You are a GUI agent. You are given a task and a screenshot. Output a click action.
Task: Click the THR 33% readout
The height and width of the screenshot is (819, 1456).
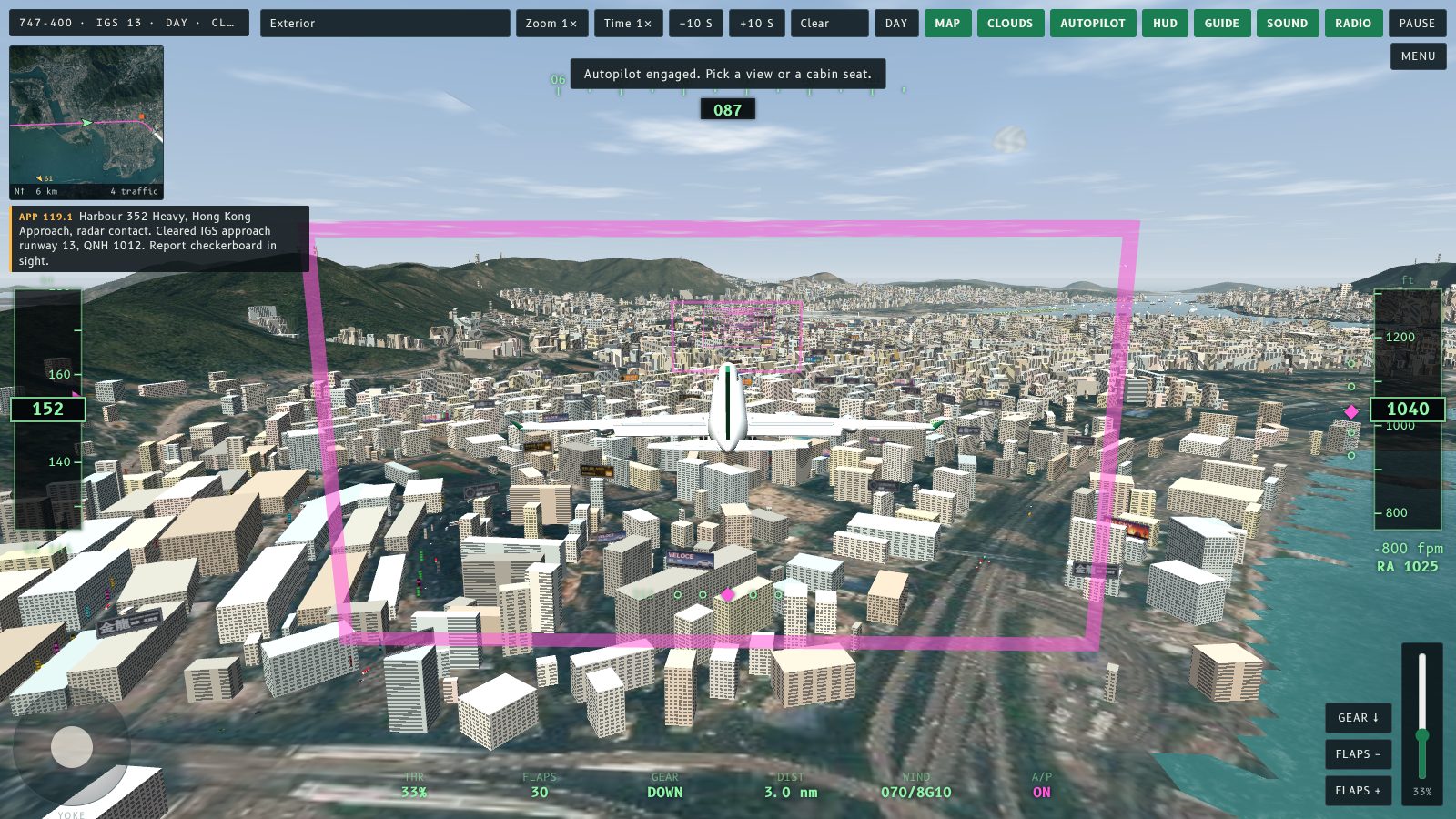tap(414, 785)
